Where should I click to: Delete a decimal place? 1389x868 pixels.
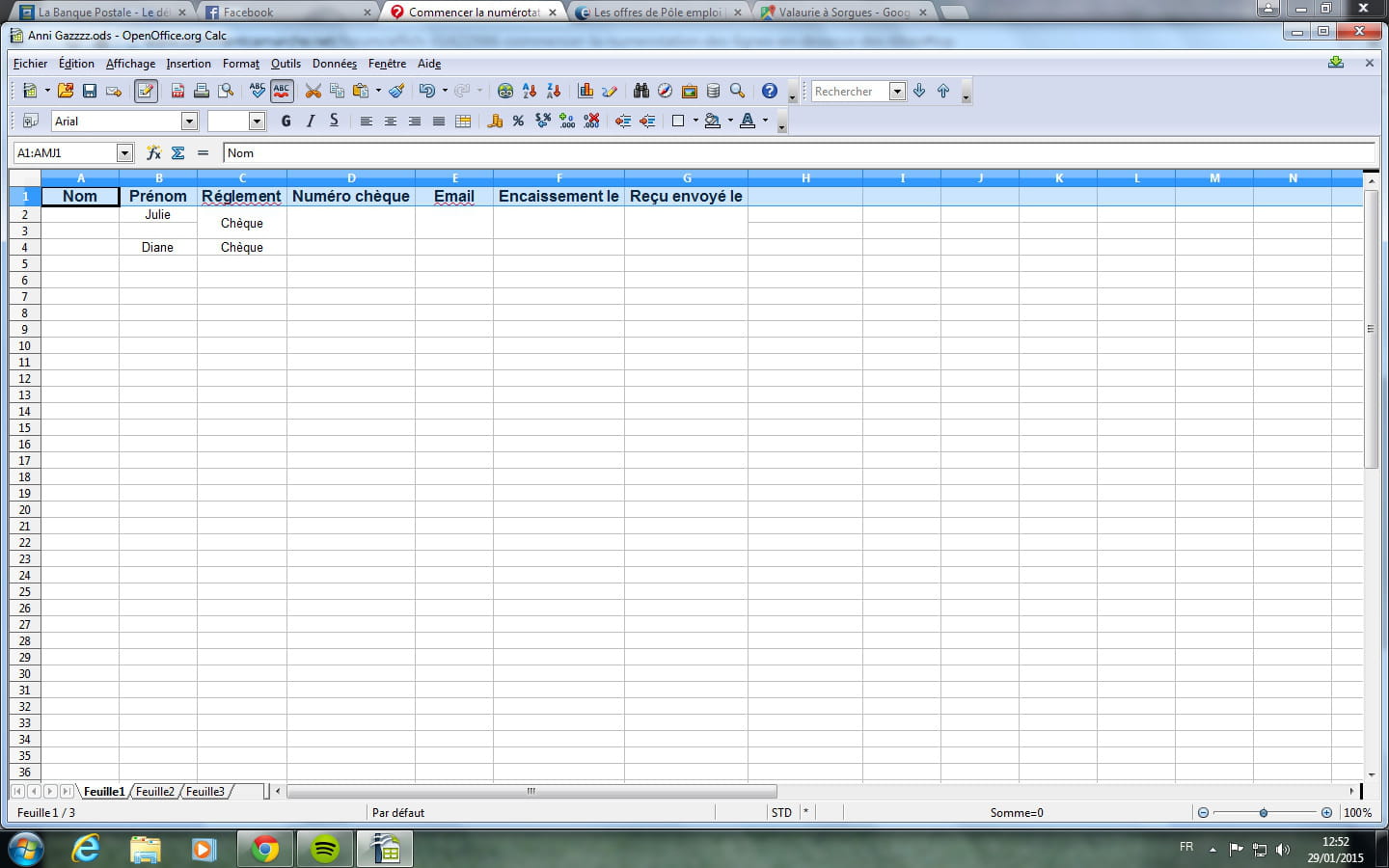click(x=591, y=121)
